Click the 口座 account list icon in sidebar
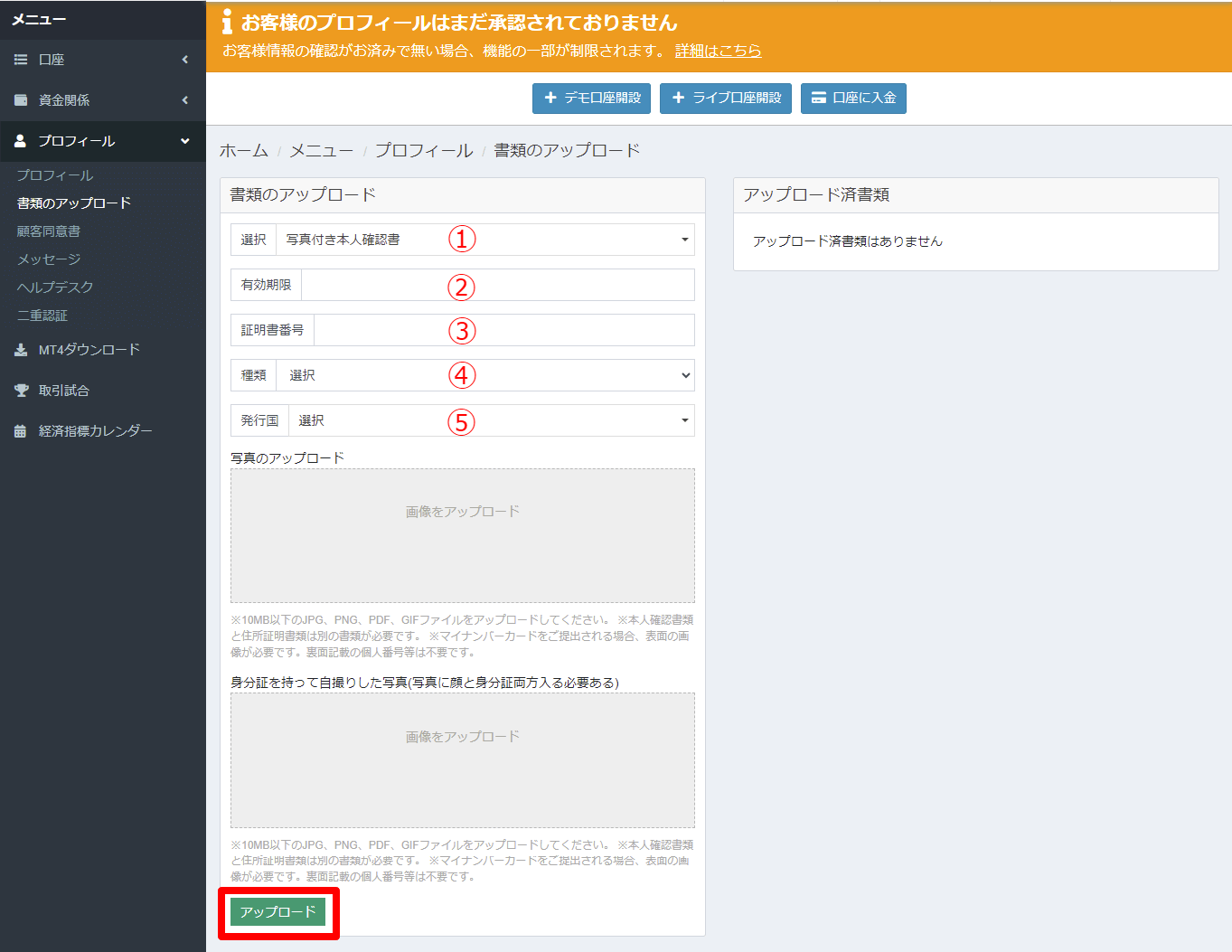The height and width of the screenshot is (952, 1232). coord(20,59)
